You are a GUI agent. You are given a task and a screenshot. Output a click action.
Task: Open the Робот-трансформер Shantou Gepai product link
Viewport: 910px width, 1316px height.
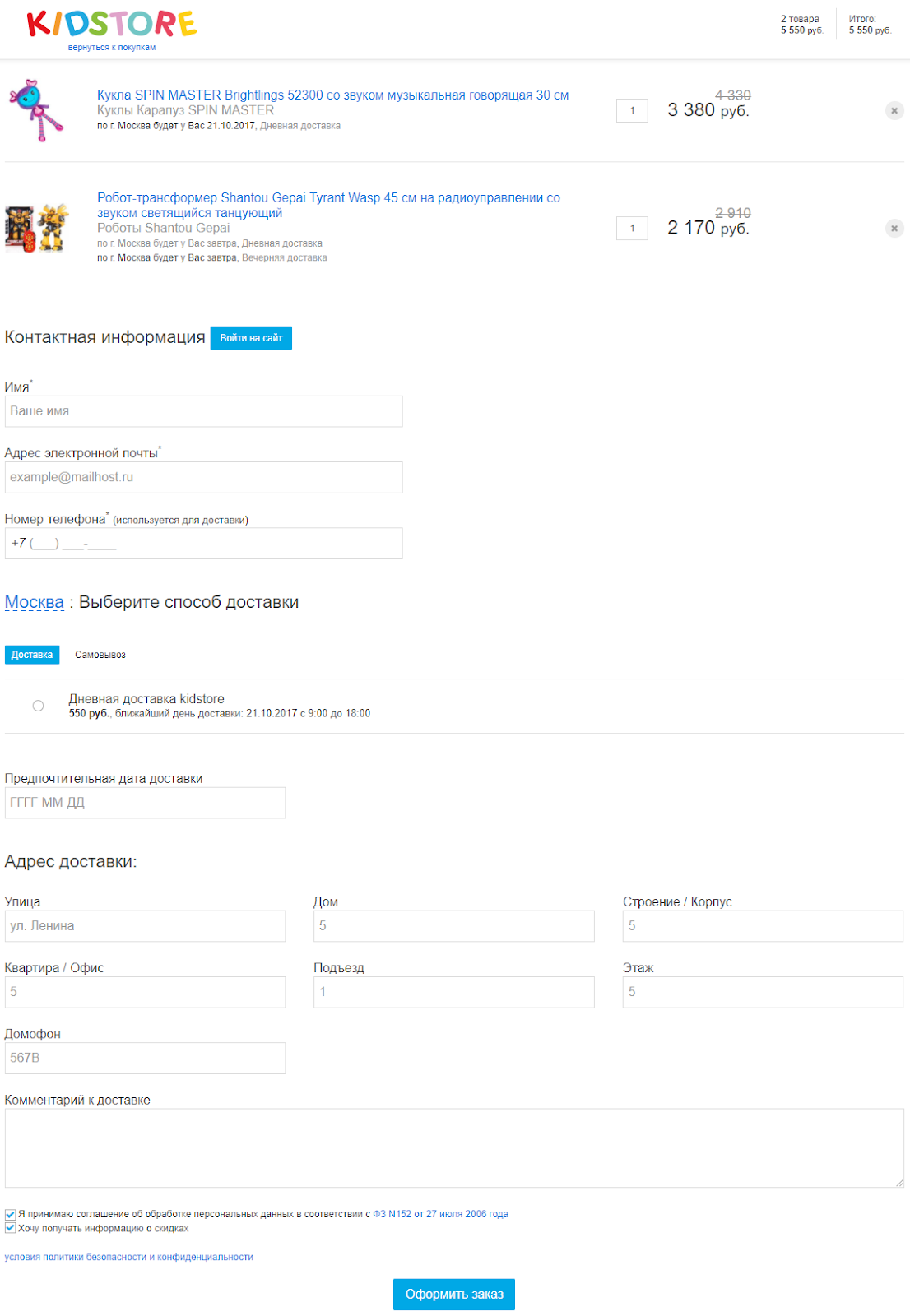click(328, 205)
